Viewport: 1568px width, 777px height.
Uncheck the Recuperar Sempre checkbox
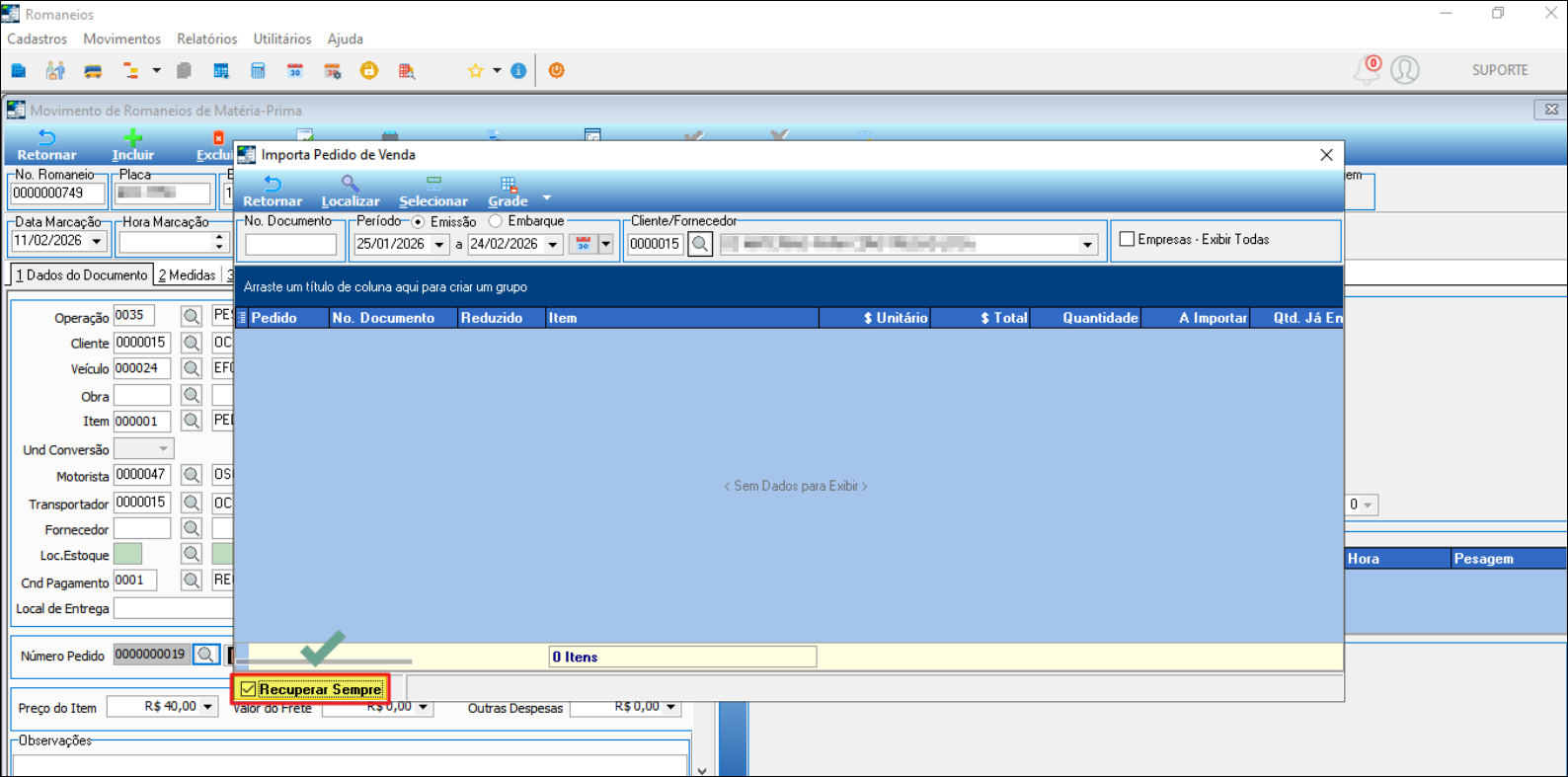248,689
